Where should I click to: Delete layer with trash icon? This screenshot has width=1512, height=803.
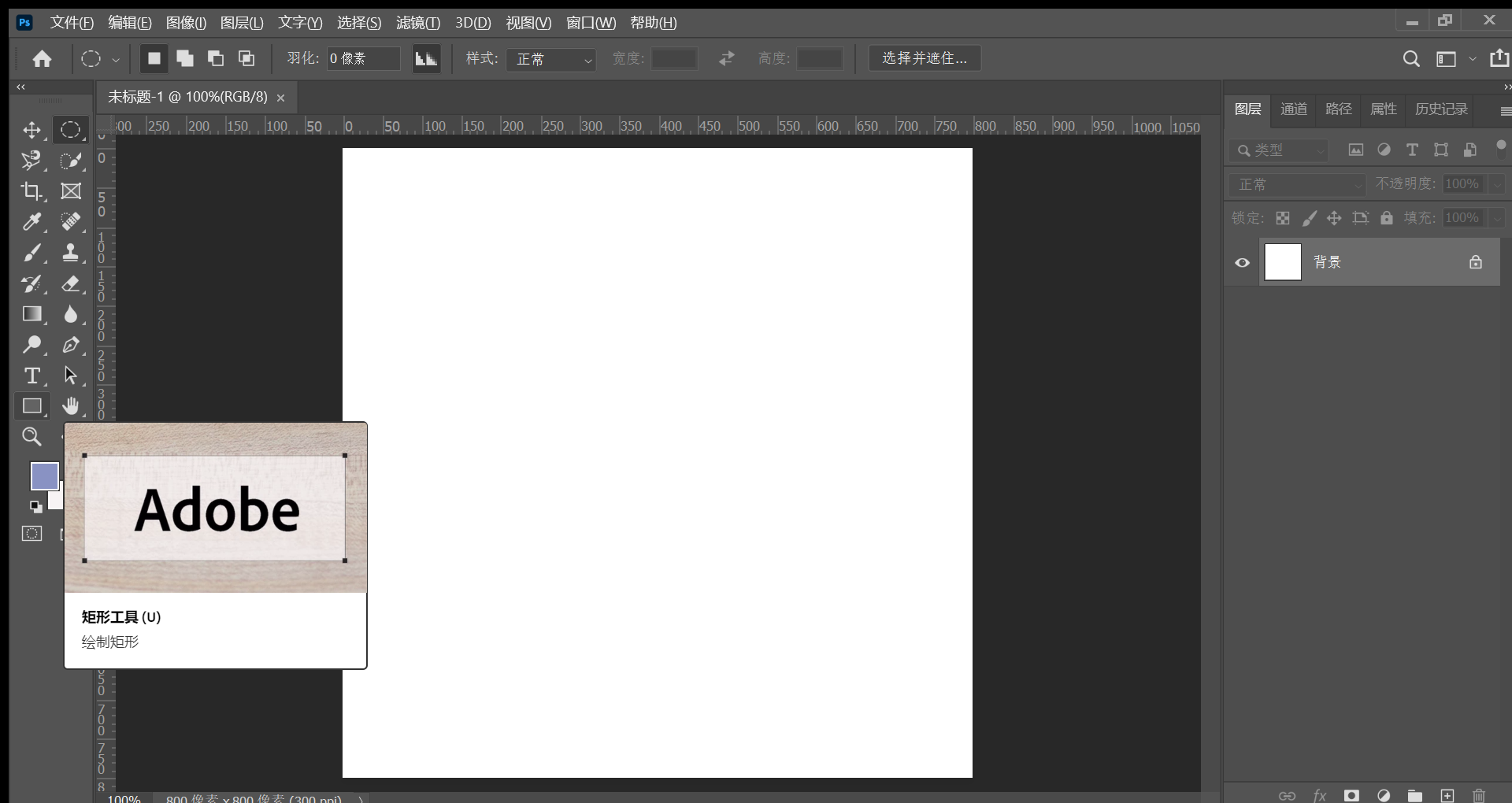click(x=1479, y=795)
